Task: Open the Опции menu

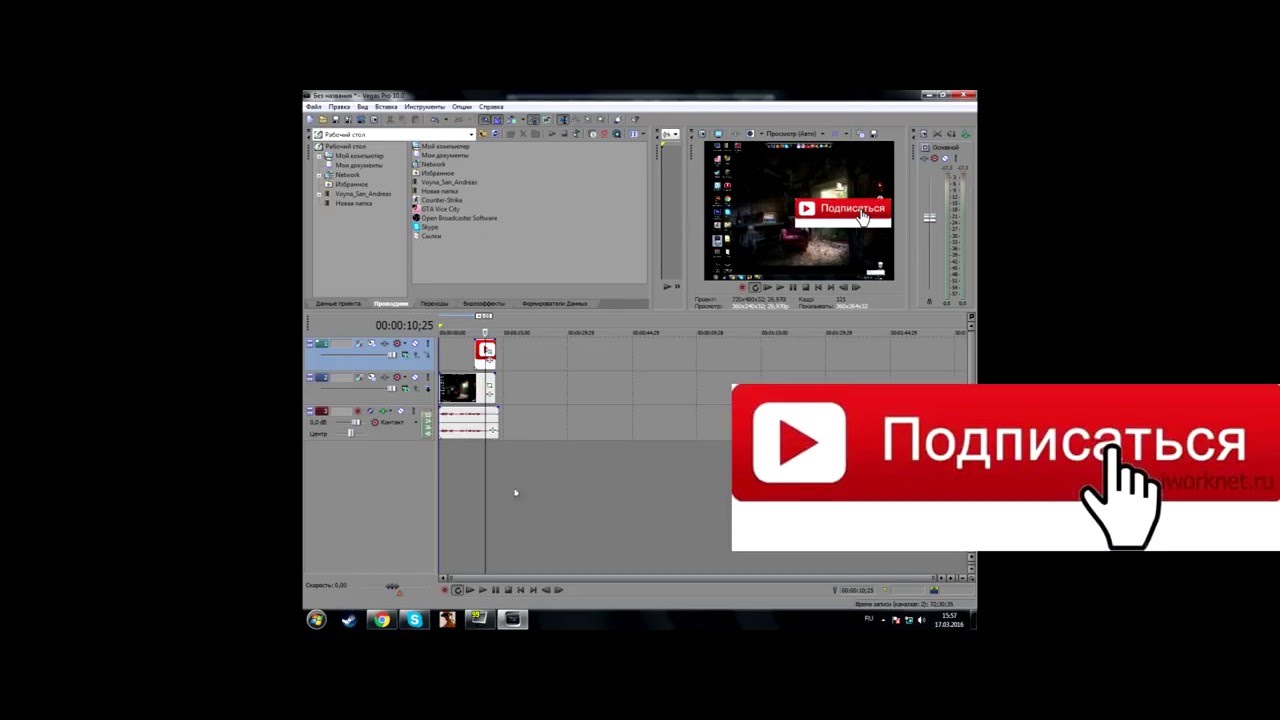Action: click(462, 107)
